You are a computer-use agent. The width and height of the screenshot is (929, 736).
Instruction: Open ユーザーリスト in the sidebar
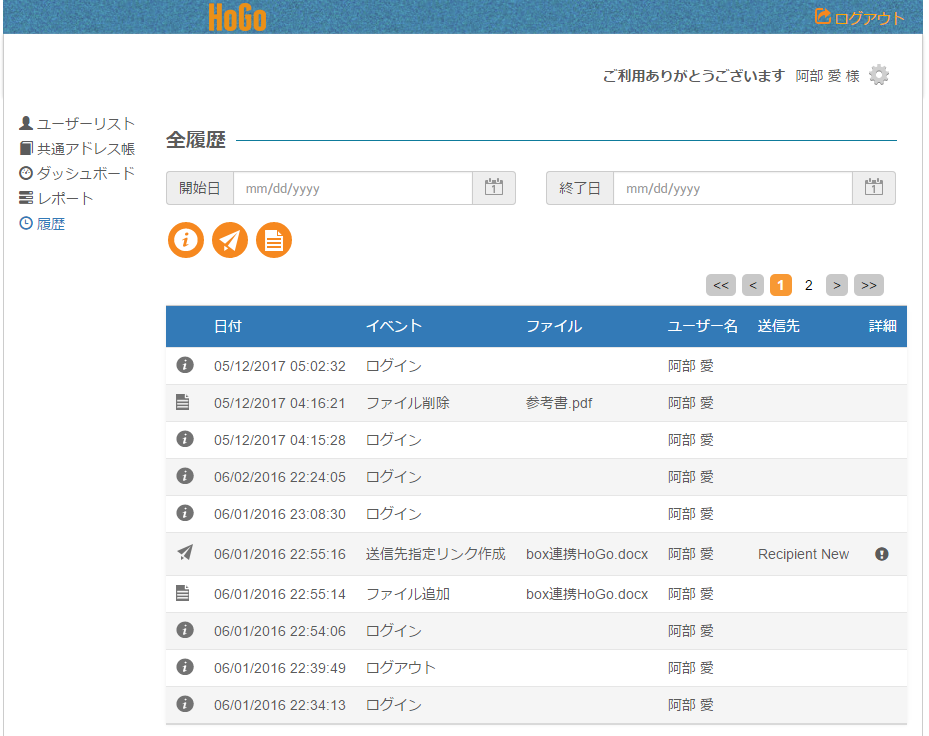85,124
